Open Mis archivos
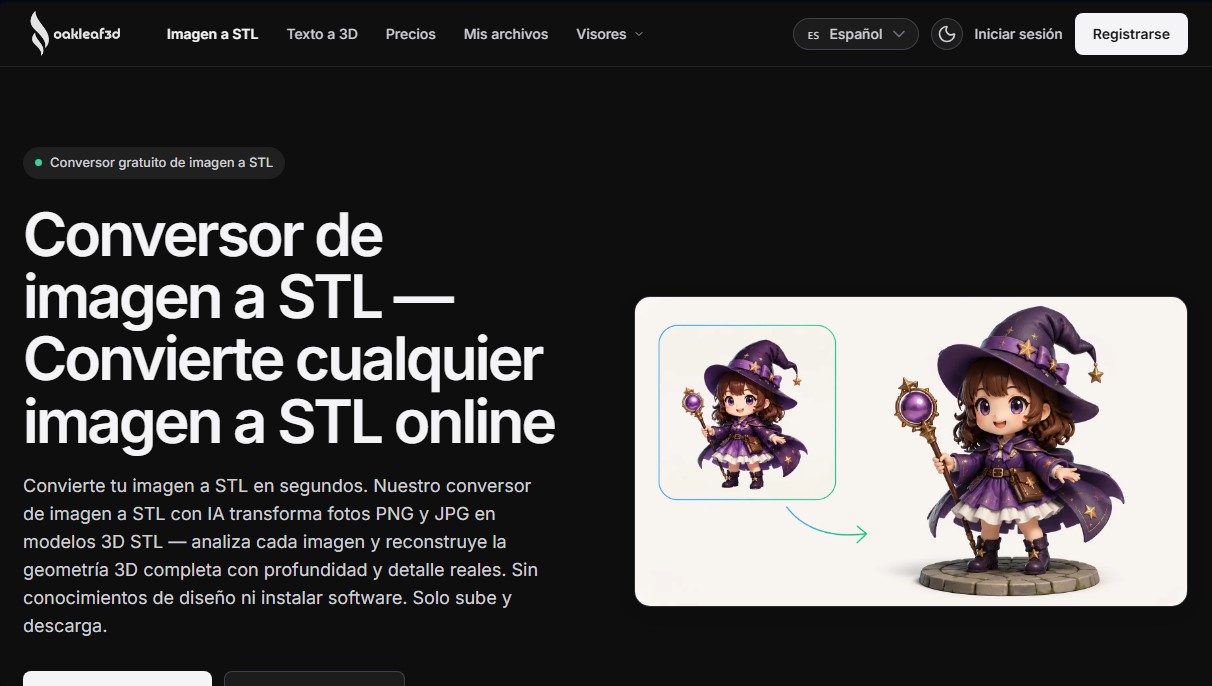 pyautogui.click(x=506, y=34)
